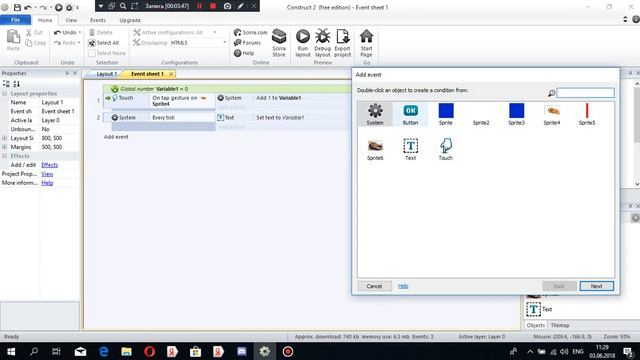Select the Sprite6 object icon
The width and height of the screenshot is (640, 360).
pyautogui.click(x=375, y=149)
